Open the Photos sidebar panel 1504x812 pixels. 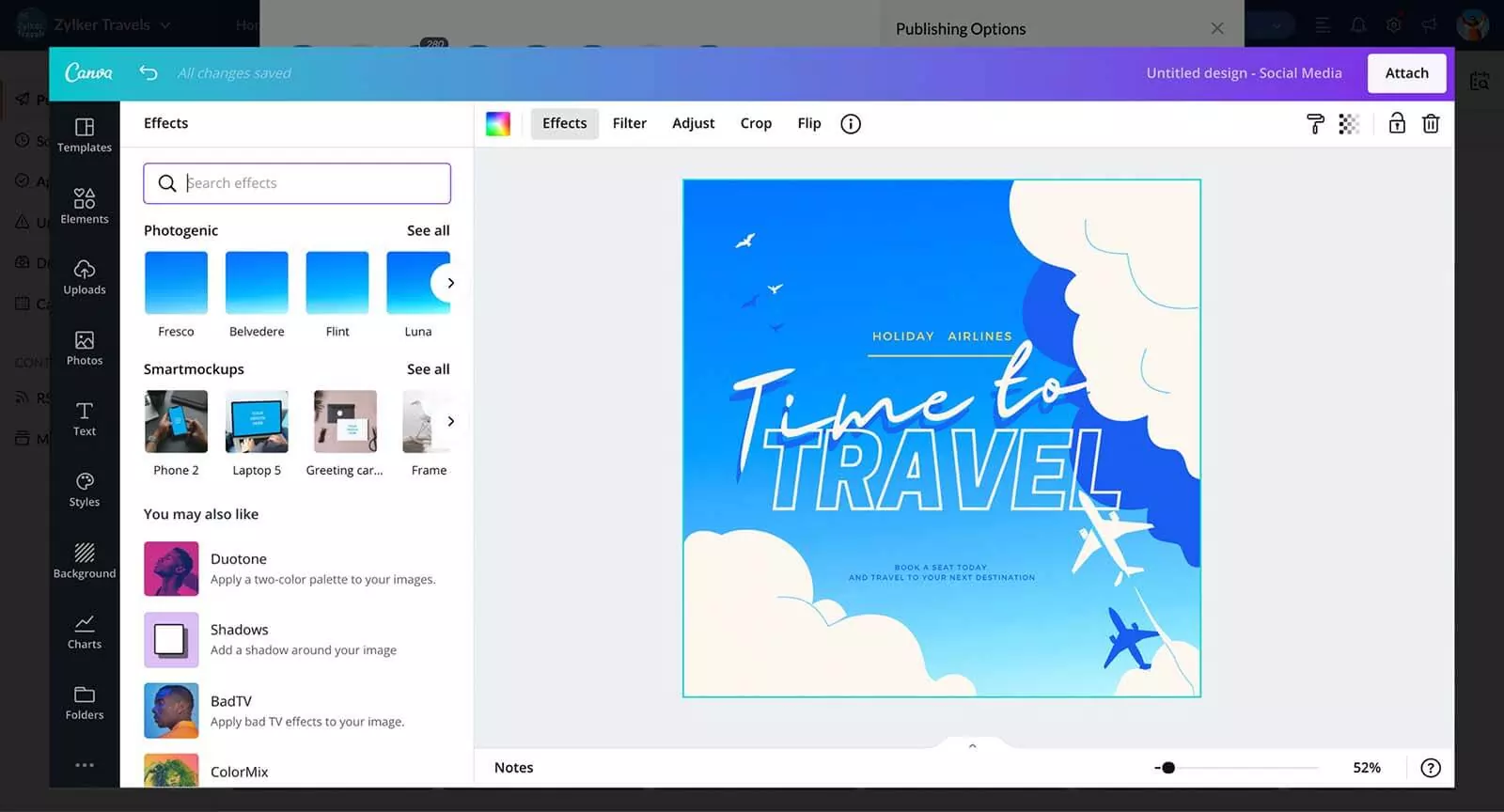pyautogui.click(x=85, y=348)
